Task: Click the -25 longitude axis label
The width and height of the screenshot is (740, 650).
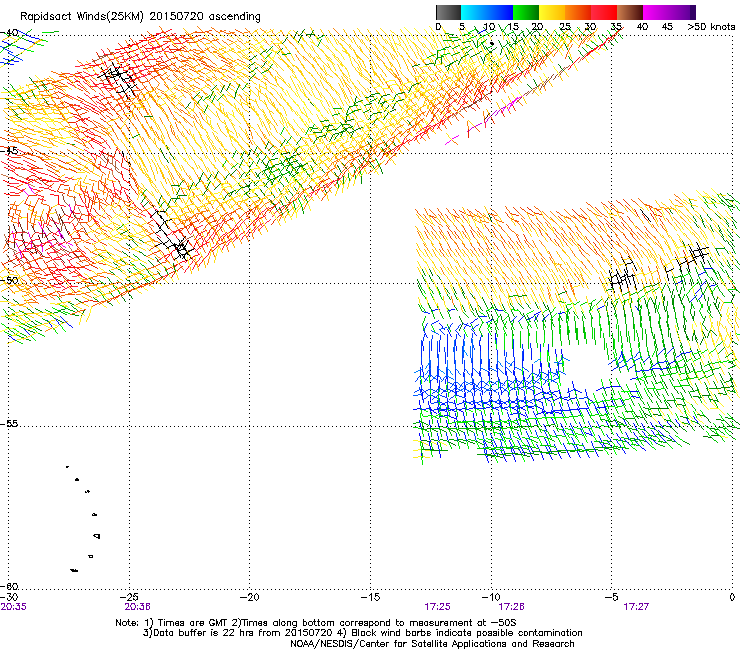Action: tap(129, 597)
